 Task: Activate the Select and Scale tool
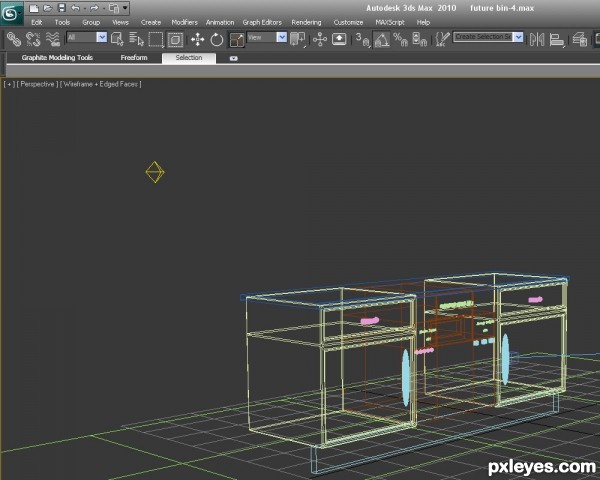(236, 39)
